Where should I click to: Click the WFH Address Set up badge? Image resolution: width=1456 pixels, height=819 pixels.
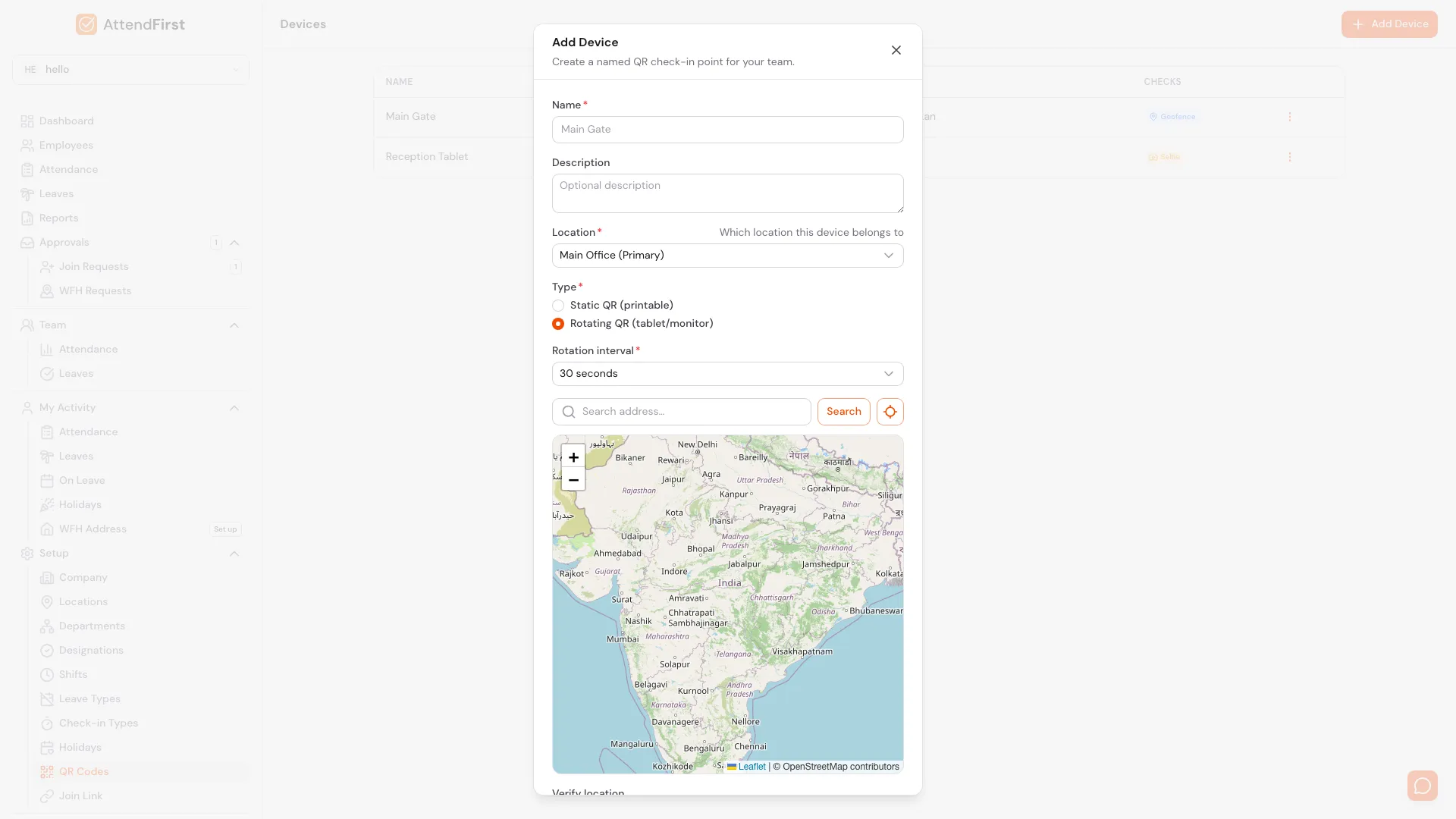pos(225,529)
